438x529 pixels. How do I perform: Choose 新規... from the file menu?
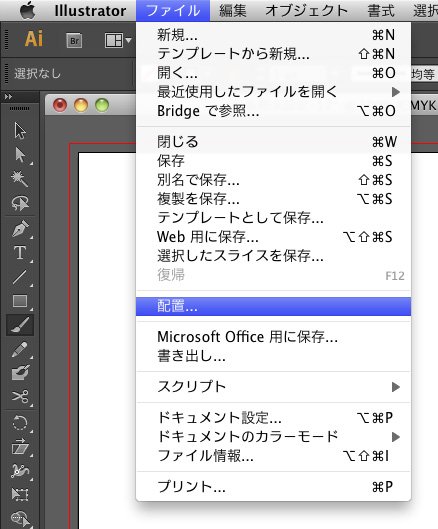(x=273, y=35)
